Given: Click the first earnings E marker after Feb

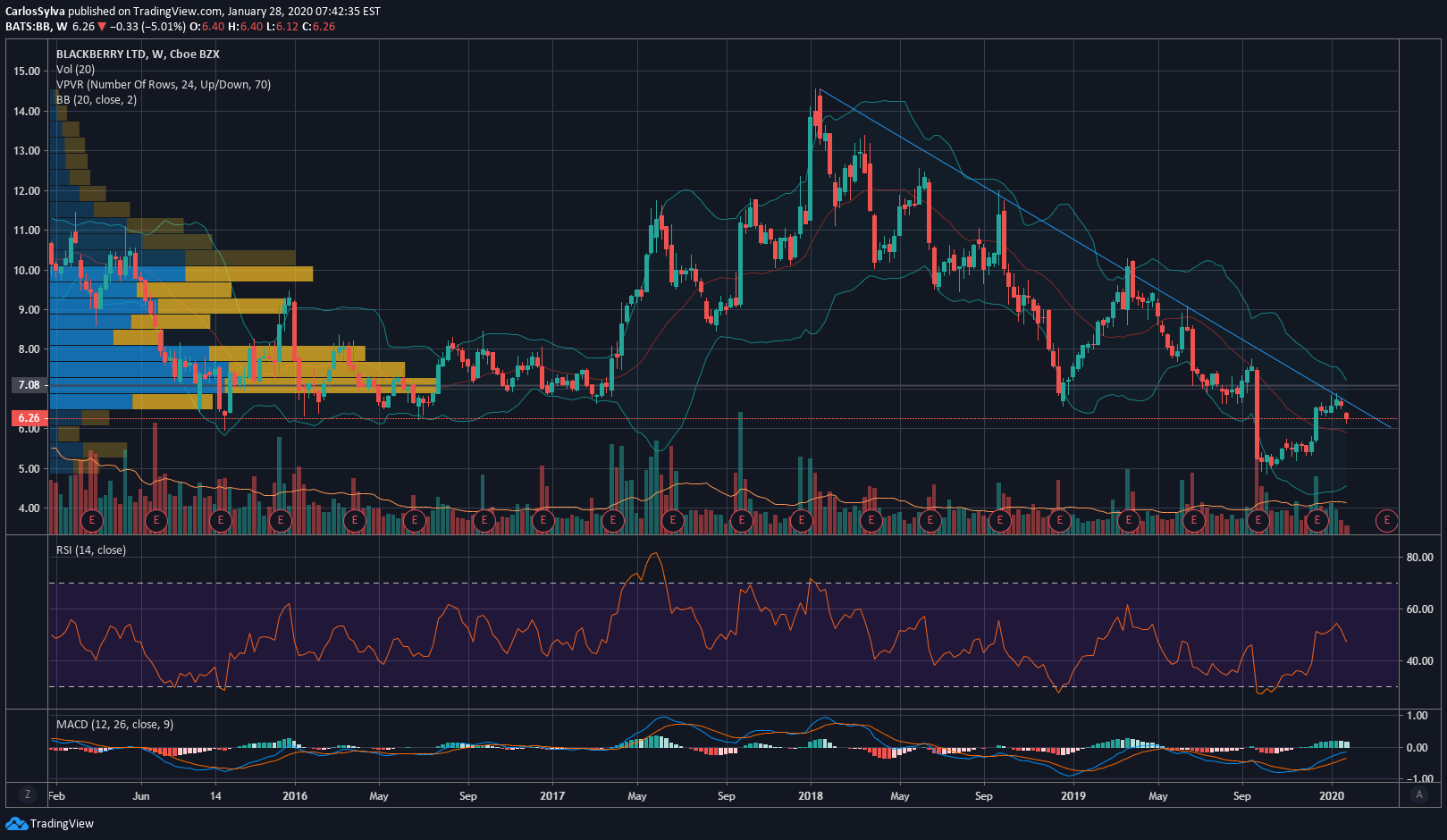Looking at the screenshot, I should pyautogui.click(x=92, y=519).
